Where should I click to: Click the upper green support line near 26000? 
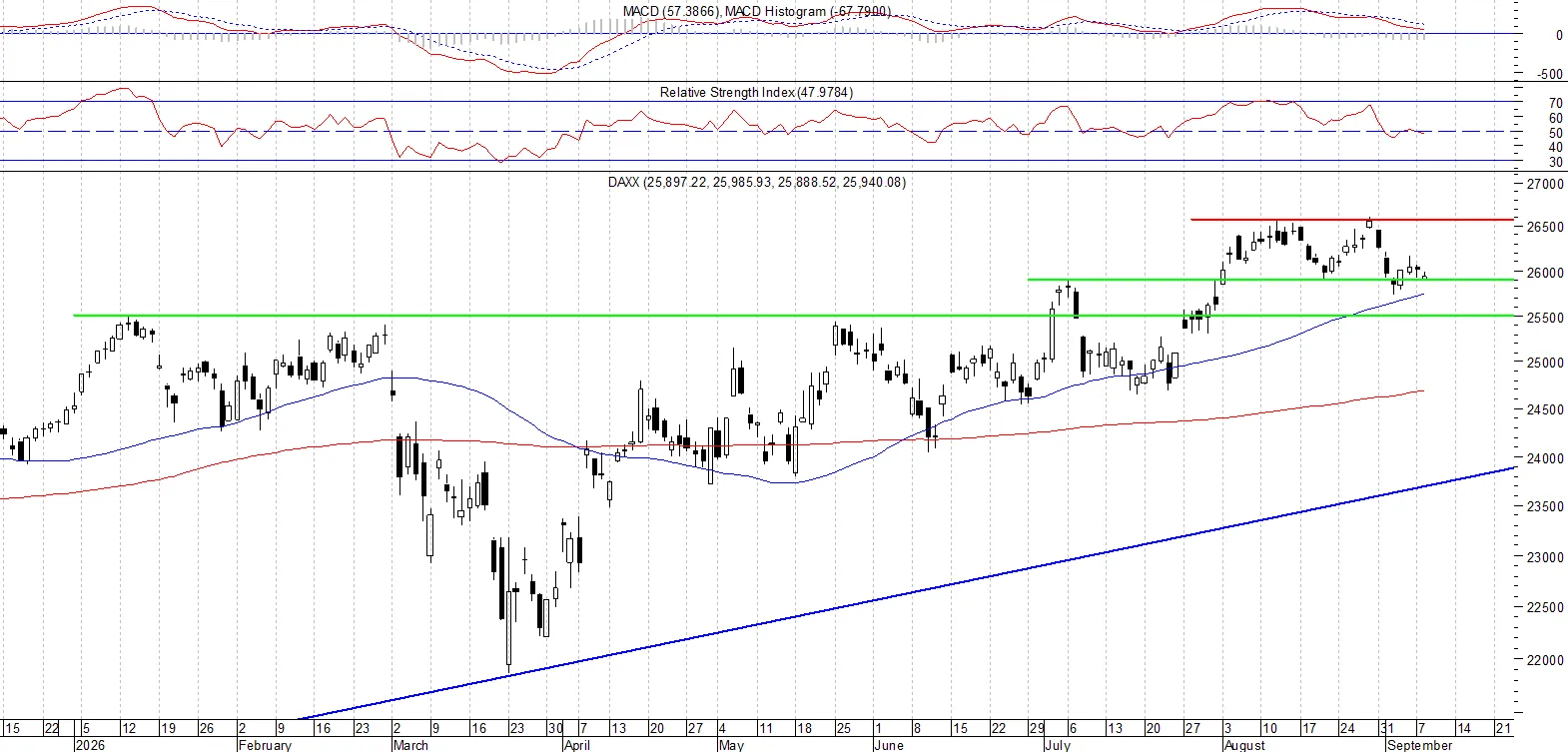click(1270, 280)
